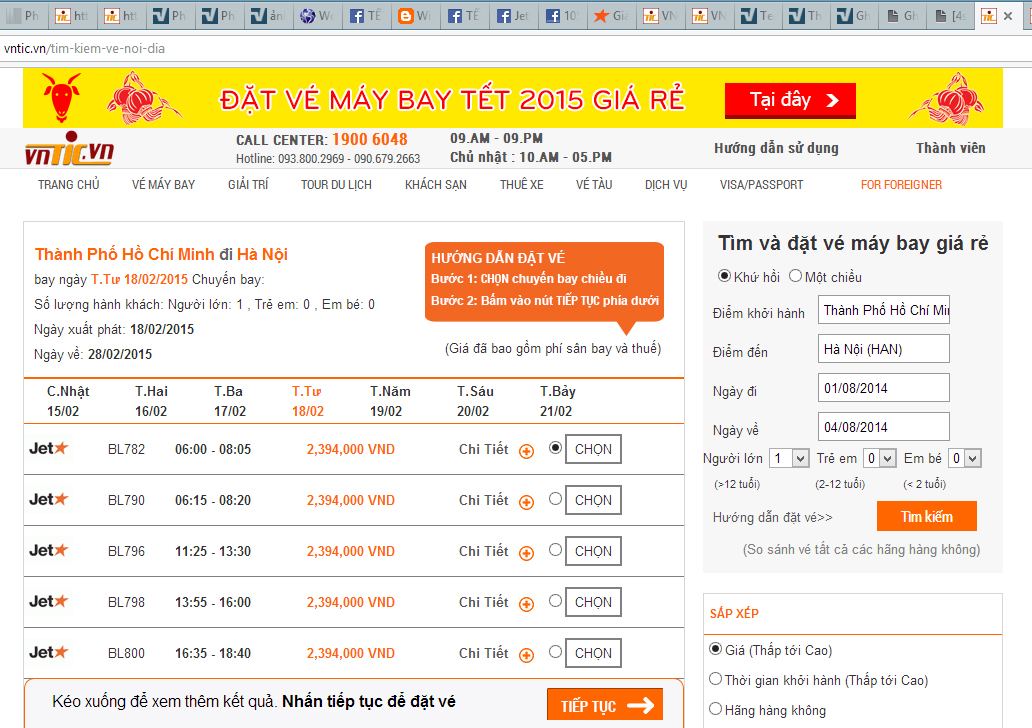The height and width of the screenshot is (728, 1032).
Task: Open FOR FOREIGNER menu link
Action: pos(901,185)
